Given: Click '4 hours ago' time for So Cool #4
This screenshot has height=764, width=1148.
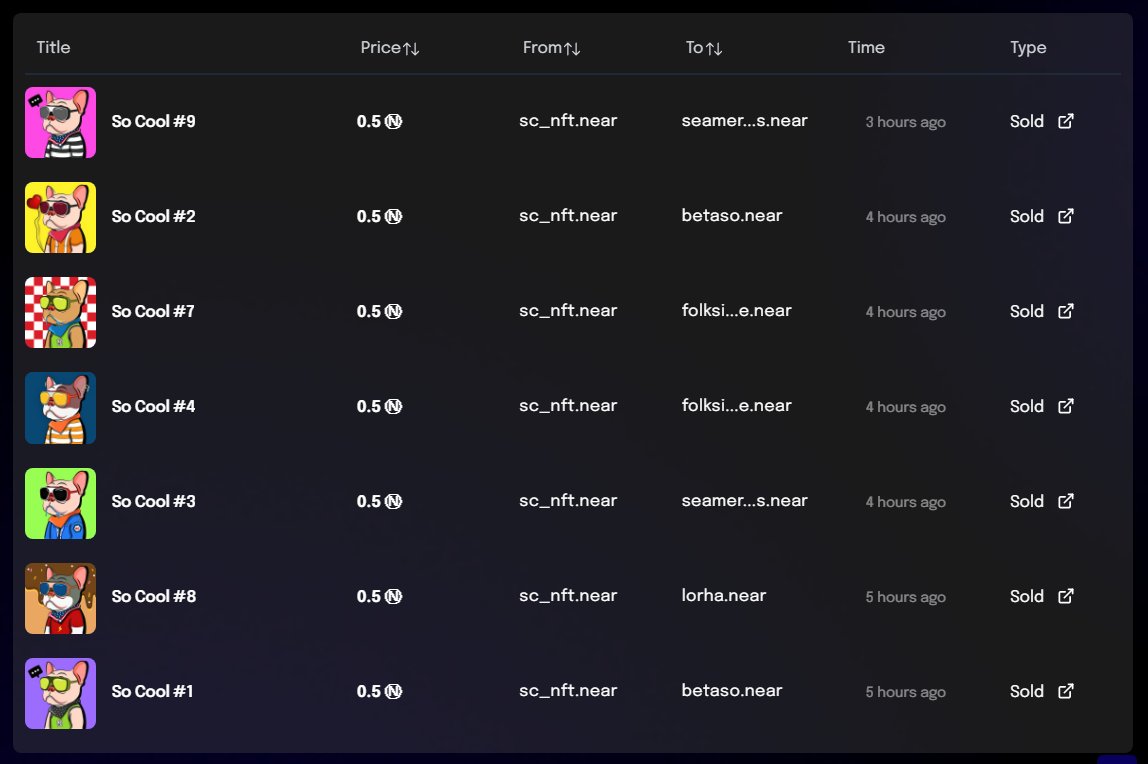Looking at the screenshot, I should pyautogui.click(x=906, y=408).
